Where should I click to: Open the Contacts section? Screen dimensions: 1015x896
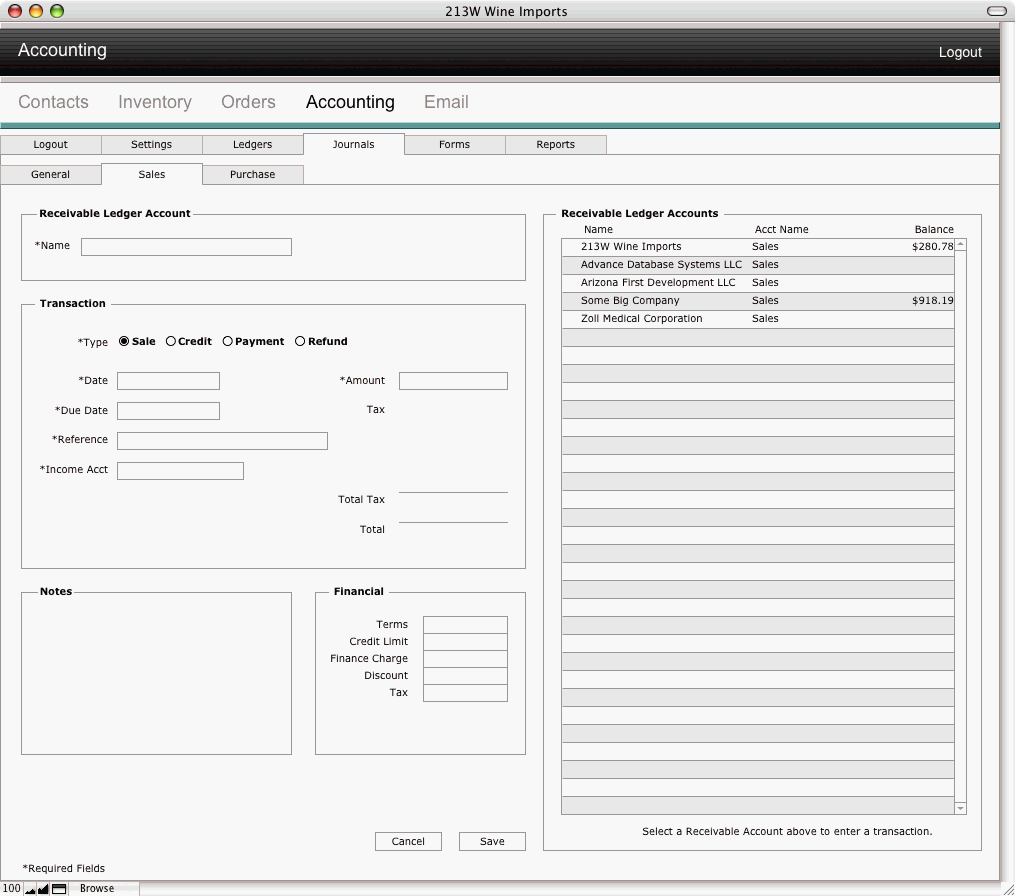53,102
